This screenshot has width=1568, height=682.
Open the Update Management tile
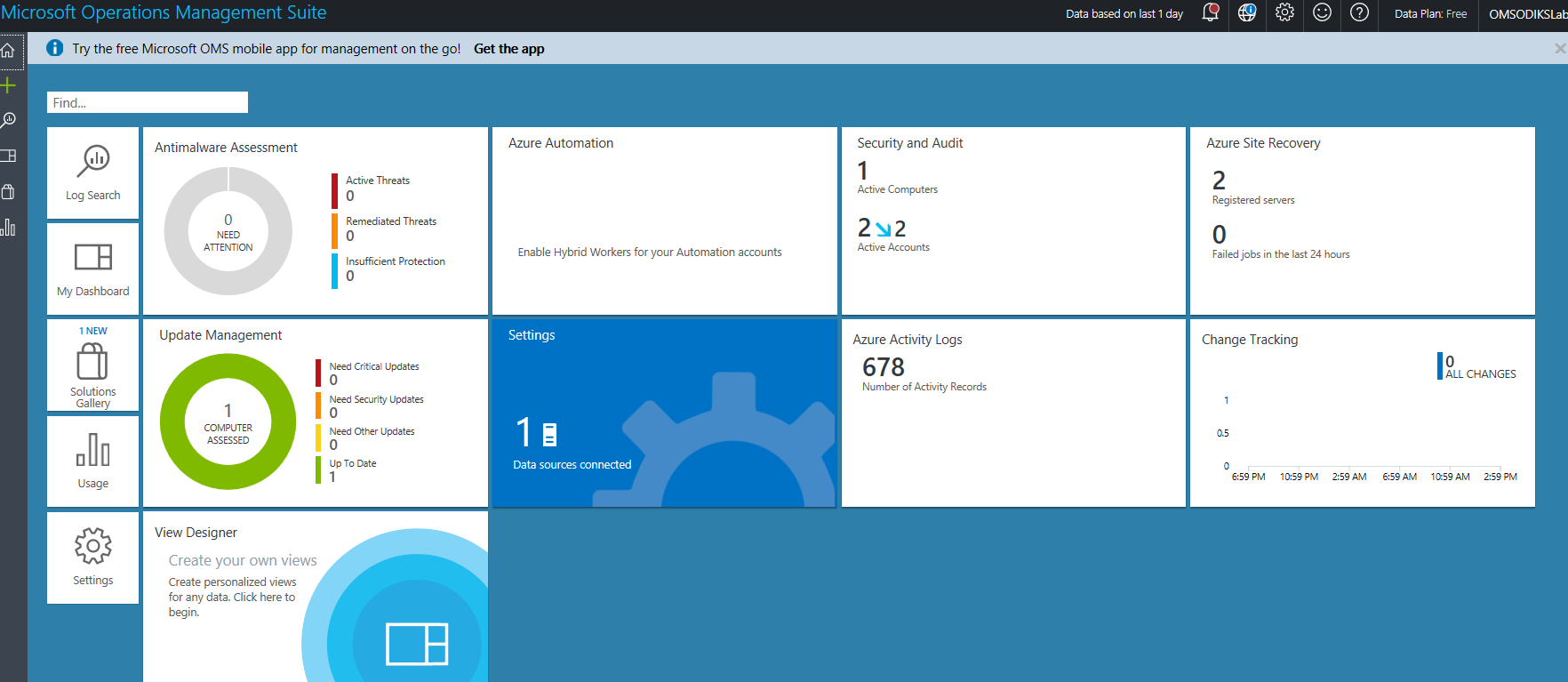(x=316, y=413)
